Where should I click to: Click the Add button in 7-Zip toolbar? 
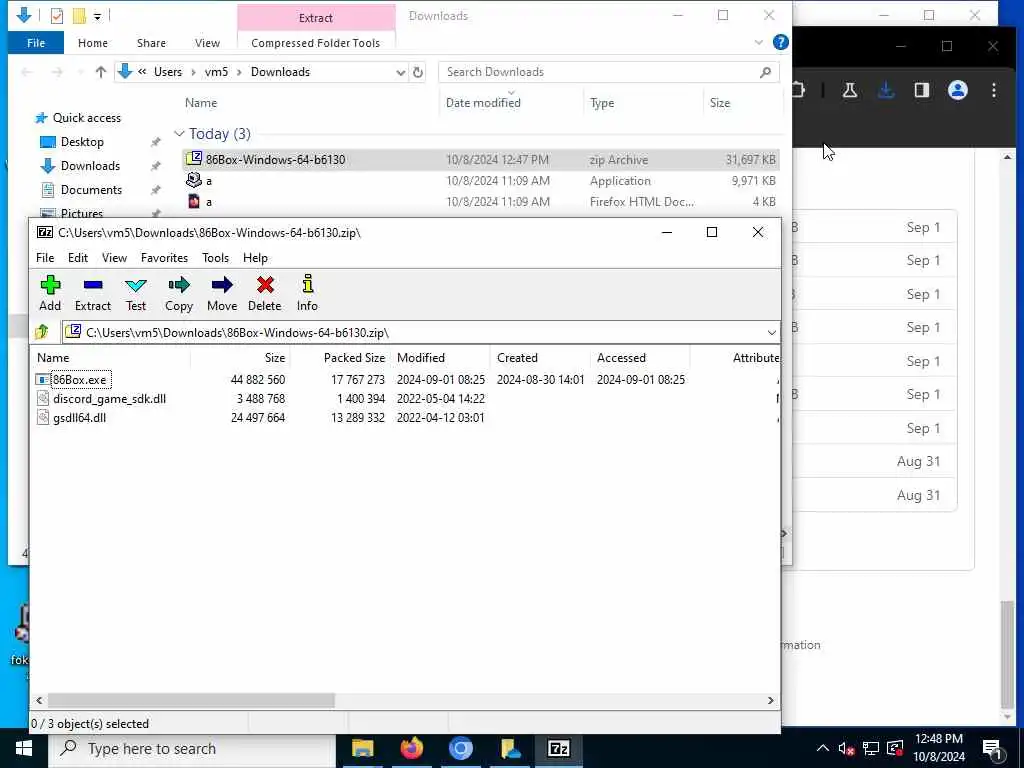50,293
